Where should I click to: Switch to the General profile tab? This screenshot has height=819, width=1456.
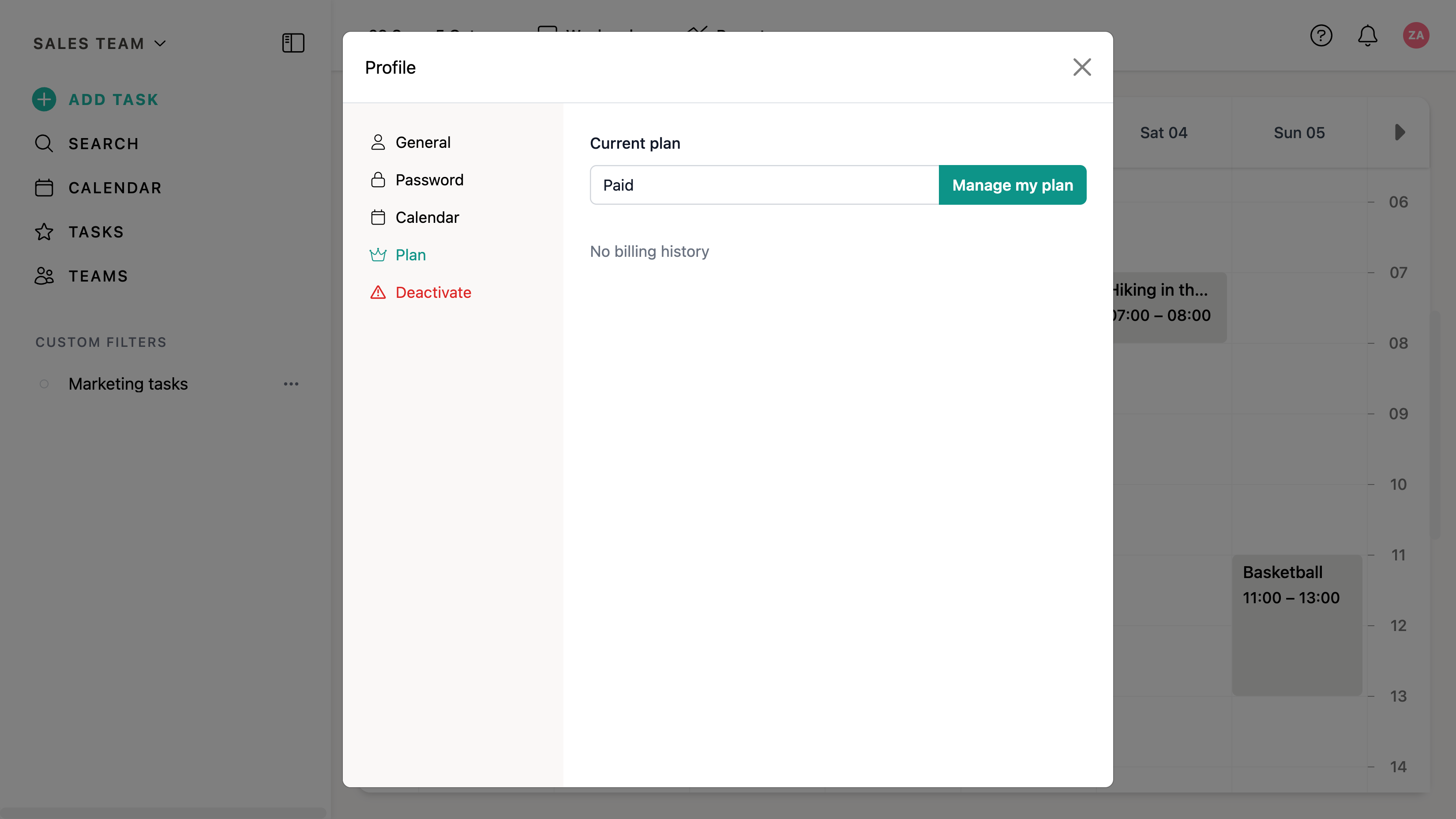point(422,143)
